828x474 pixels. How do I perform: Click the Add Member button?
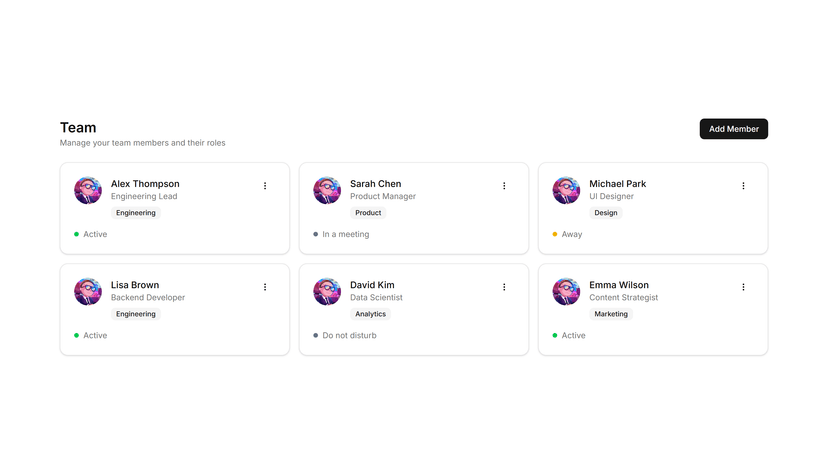pos(733,129)
